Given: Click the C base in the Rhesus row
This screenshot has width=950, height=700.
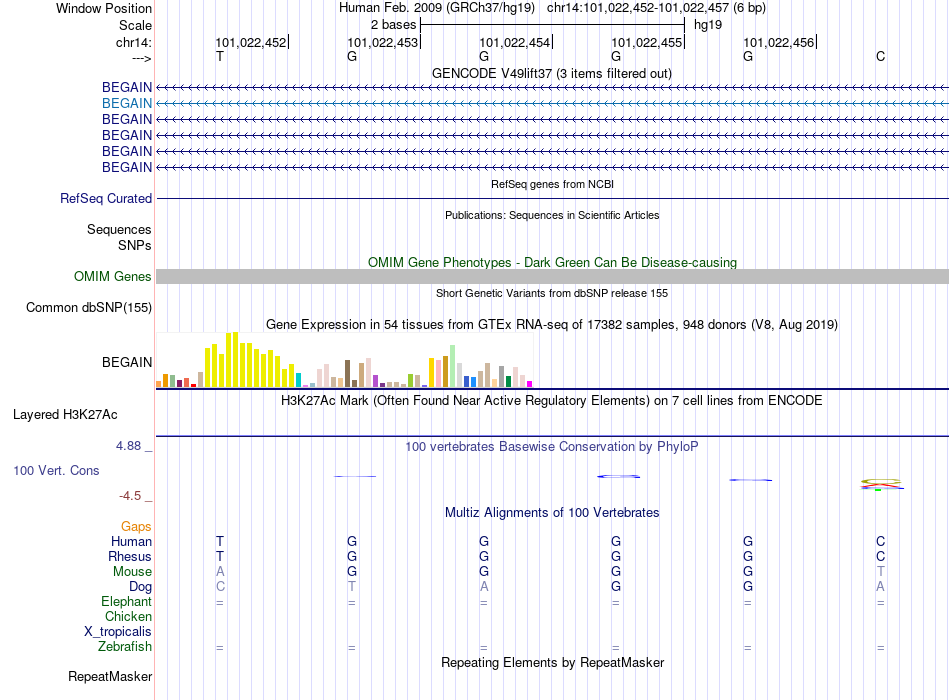Looking at the screenshot, I should pyautogui.click(x=880, y=556).
